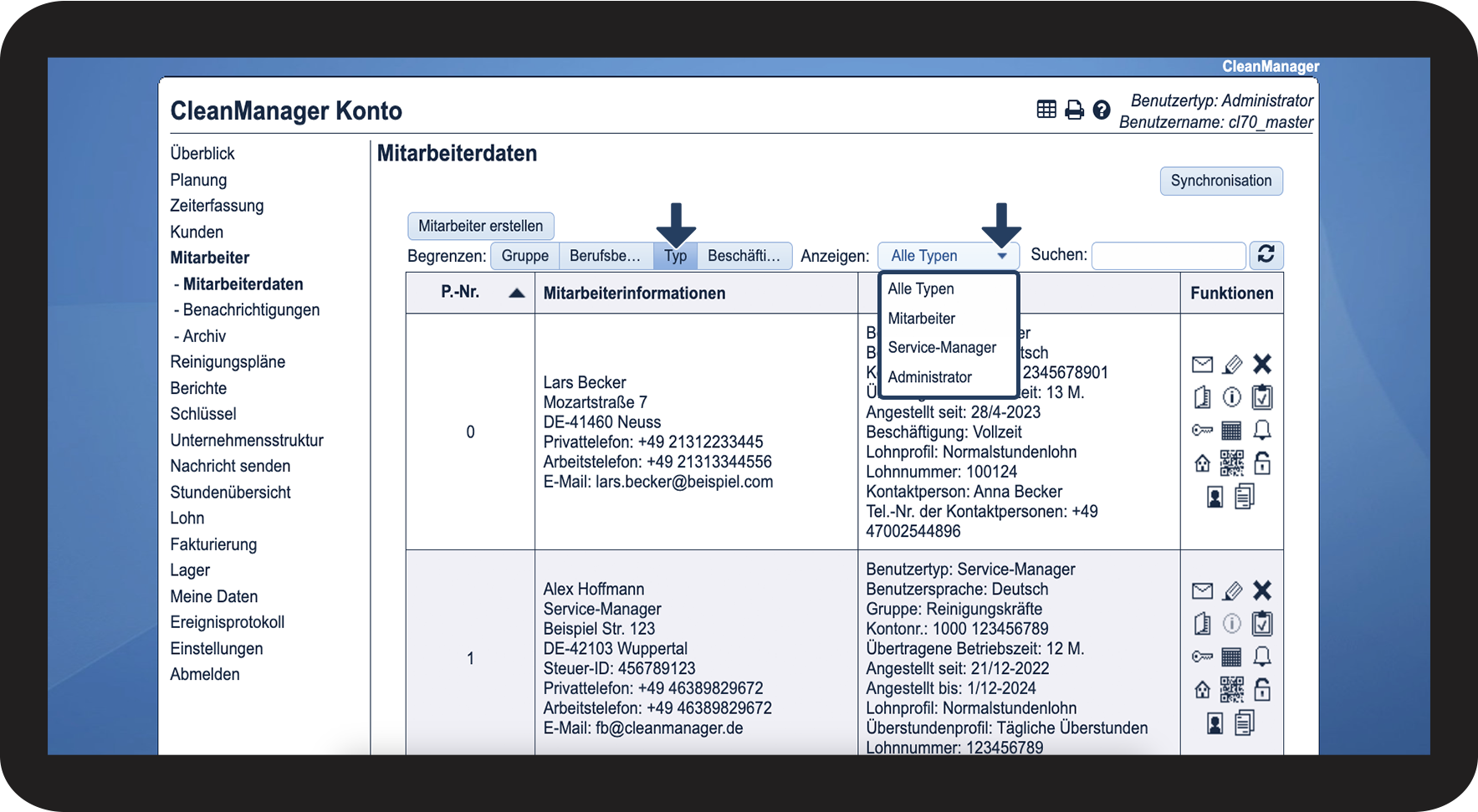
Task: Create a new employee with Mitarbeiter erstellen
Action: click(x=481, y=226)
